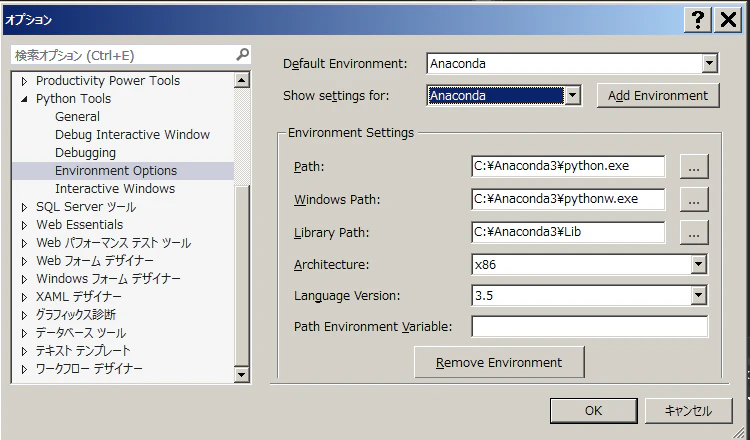Open the Default Environment dropdown
750x440 pixels.
(710, 63)
